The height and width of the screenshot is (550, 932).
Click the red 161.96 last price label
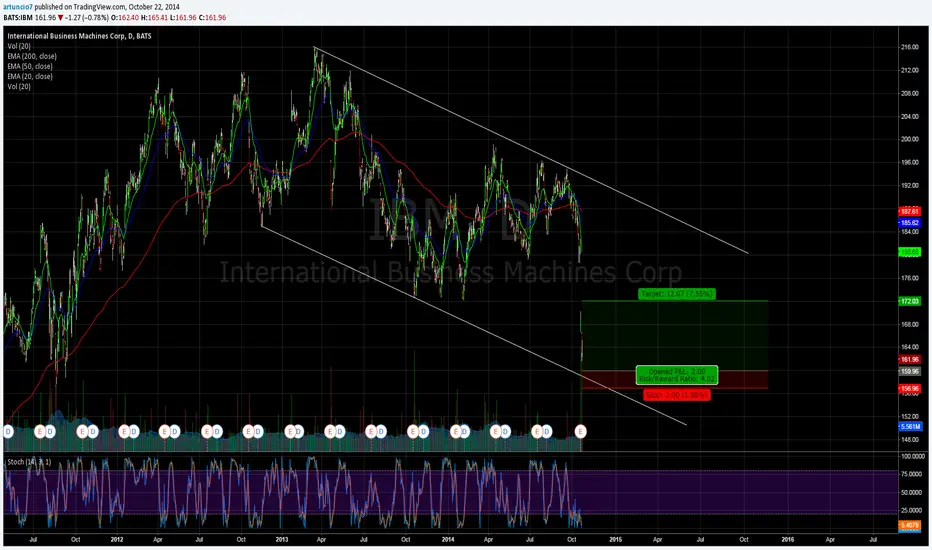pyautogui.click(x=909, y=360)
